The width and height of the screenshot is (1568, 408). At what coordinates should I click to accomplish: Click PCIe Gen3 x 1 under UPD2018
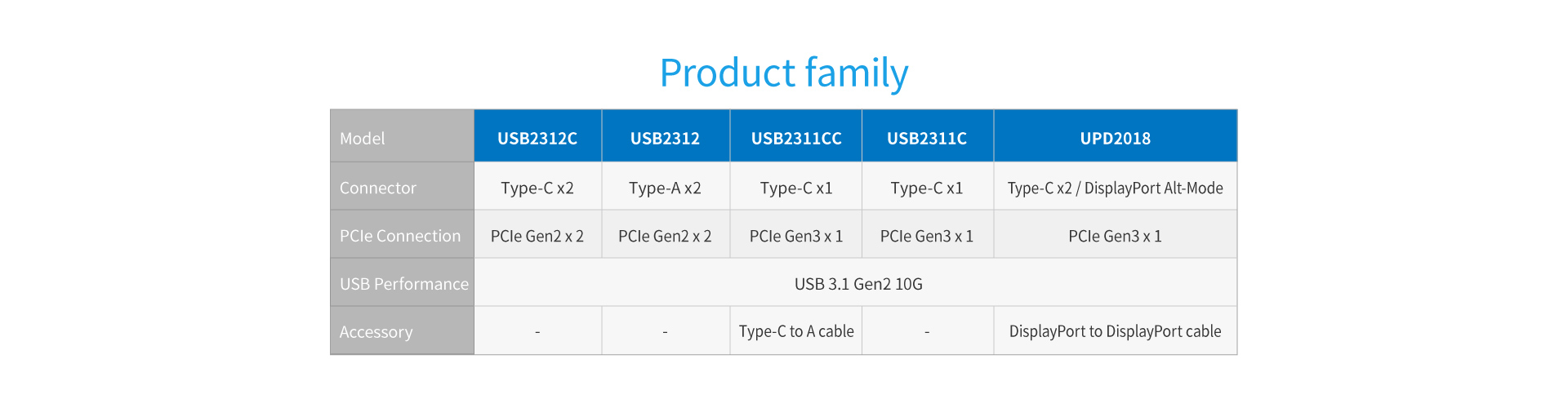point(1116,234)
